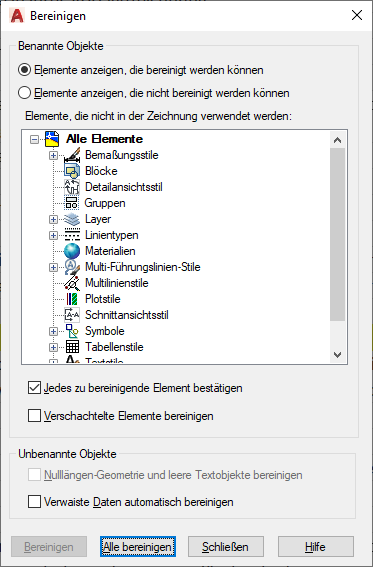Collapse the Alle Elemente root node

pos(34,139)
